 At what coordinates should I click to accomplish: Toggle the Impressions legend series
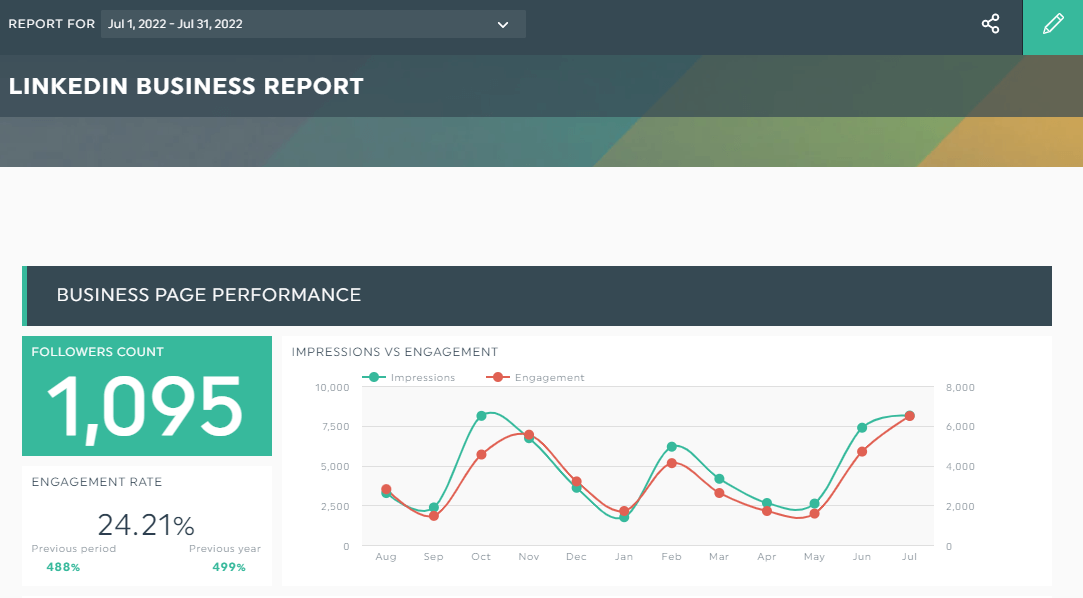pyautogui.click(x=409, y=378)
